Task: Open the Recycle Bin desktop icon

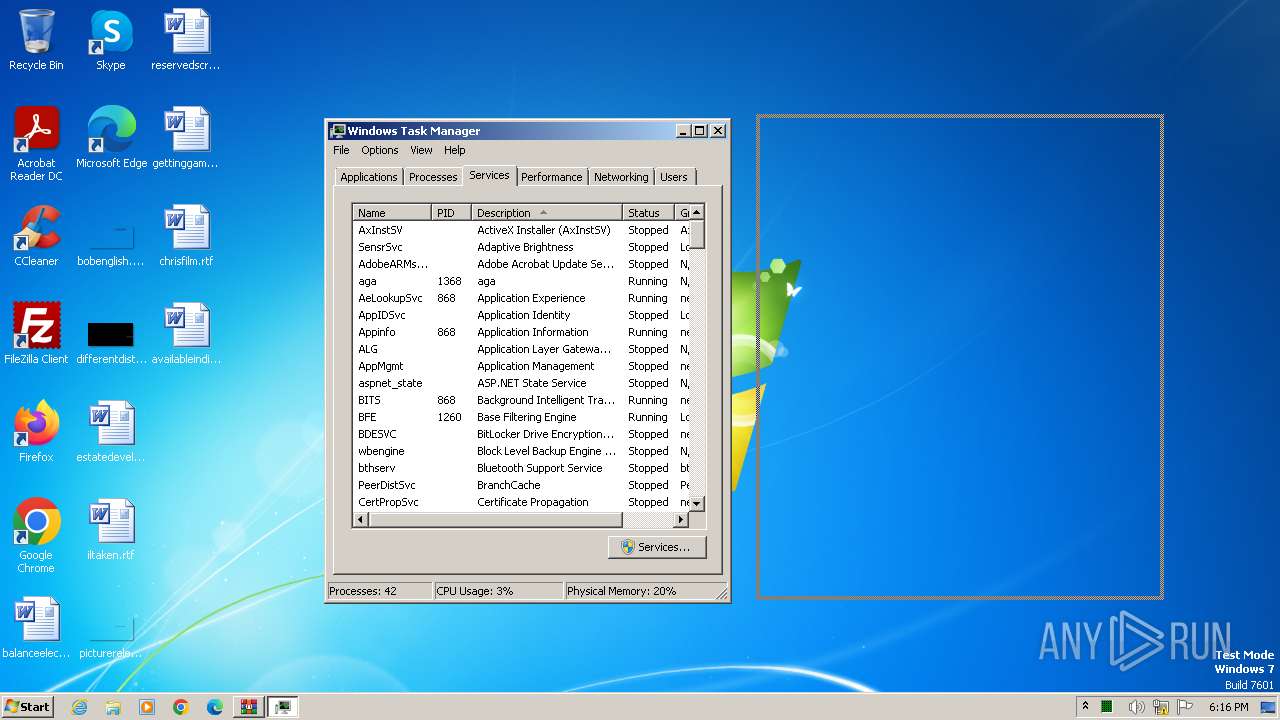Action: 36,40
